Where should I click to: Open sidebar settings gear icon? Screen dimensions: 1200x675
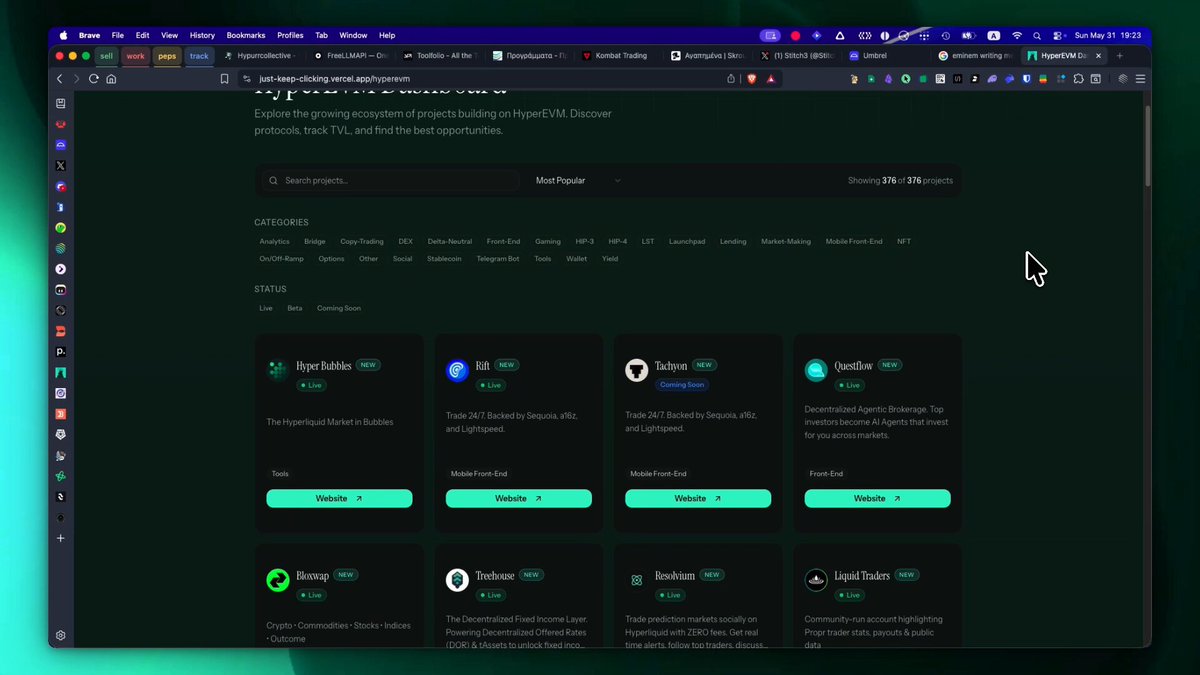click(61, 635)
